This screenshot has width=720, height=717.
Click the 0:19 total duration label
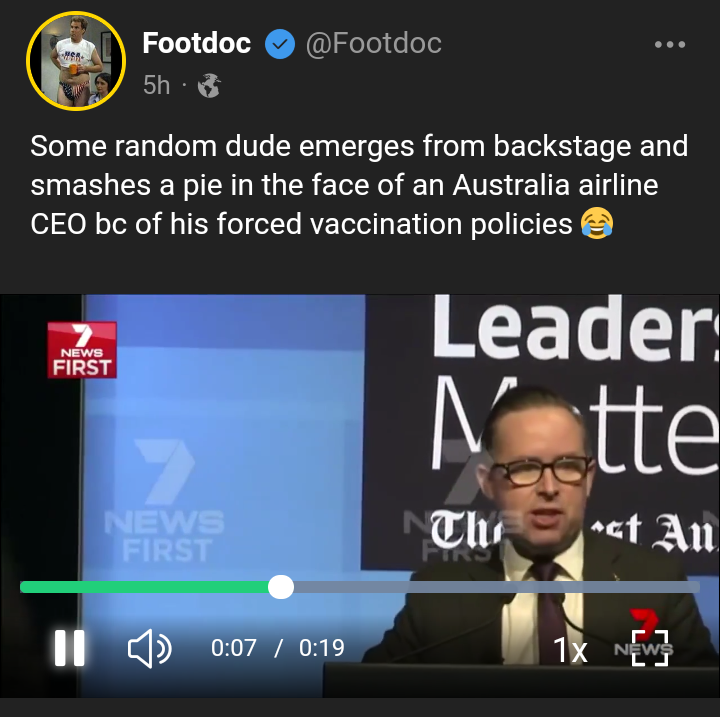[x=321, y=648]
